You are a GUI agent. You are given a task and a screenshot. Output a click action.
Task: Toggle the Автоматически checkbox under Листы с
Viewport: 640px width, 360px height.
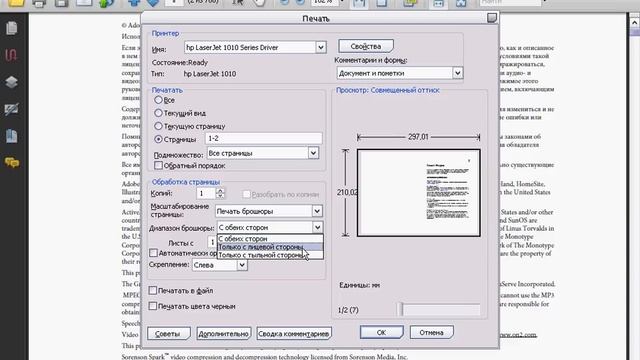tap(153, 253)
